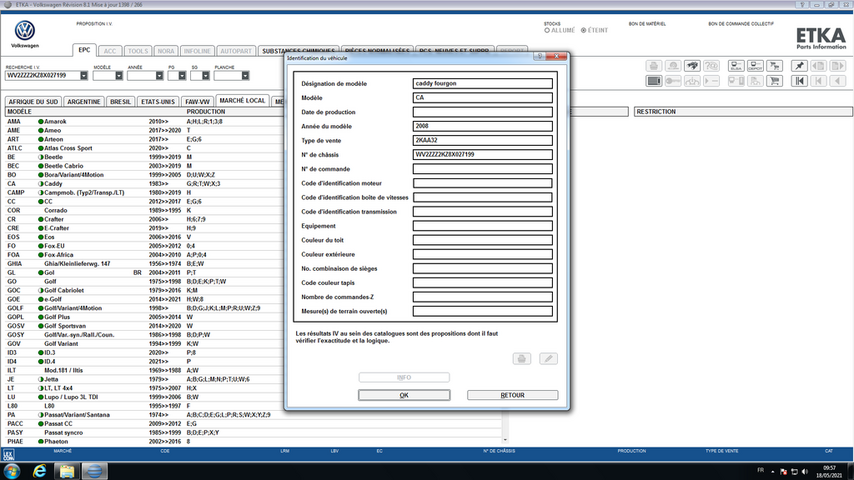Click the Volkswagen logo
Image resolution: width=854 pixels, height=480 pixels.
coord(25,31)
